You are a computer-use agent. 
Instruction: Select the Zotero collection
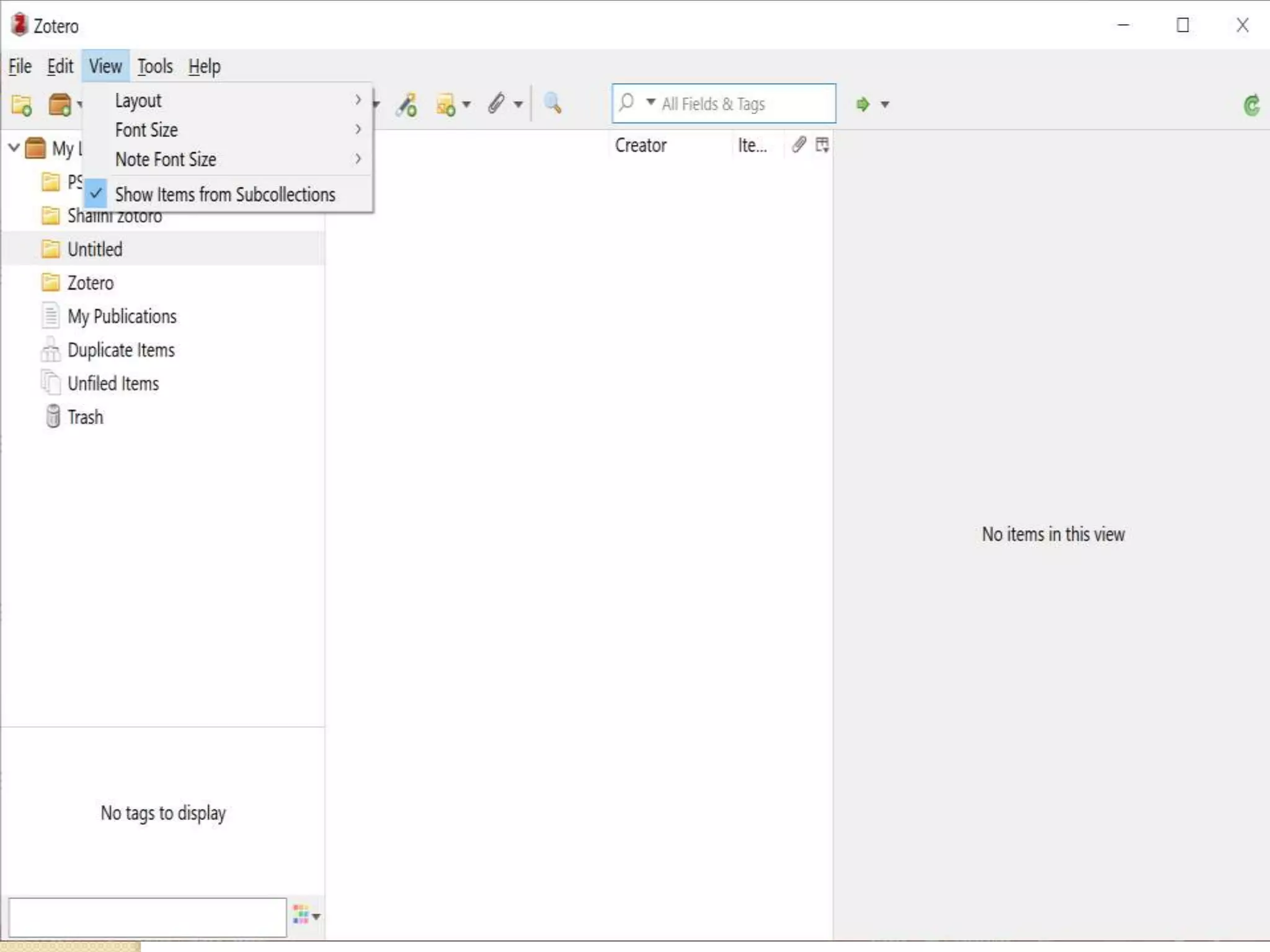tap(91, 283)
